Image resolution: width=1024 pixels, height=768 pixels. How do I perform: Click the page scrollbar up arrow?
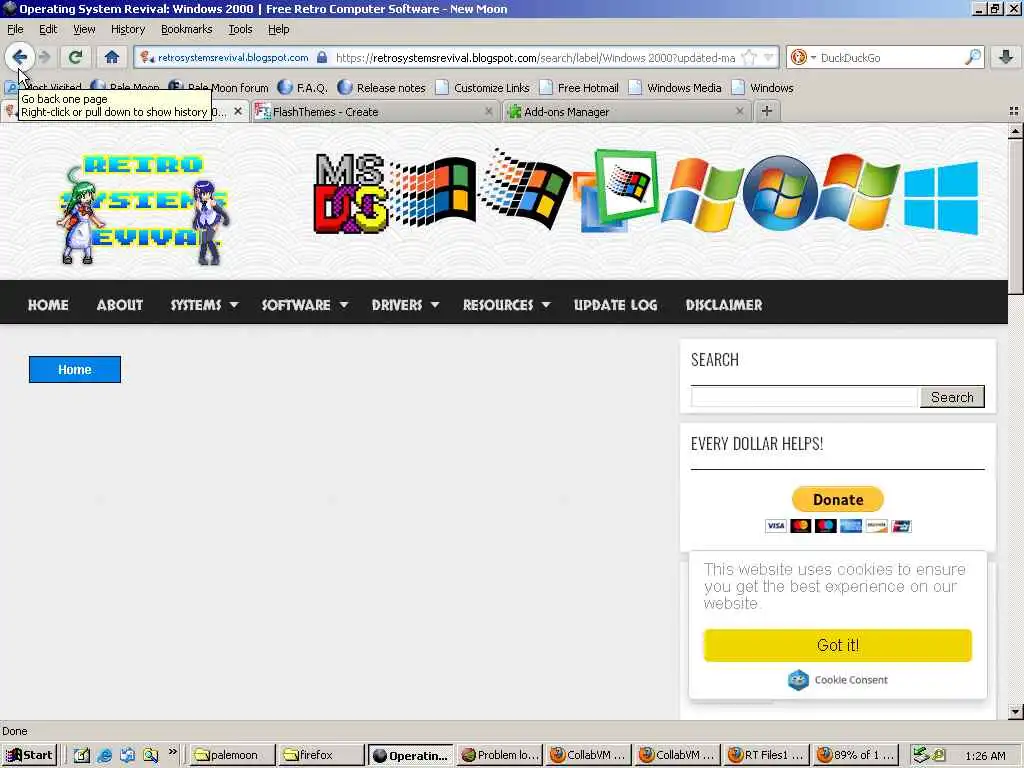1015,131
